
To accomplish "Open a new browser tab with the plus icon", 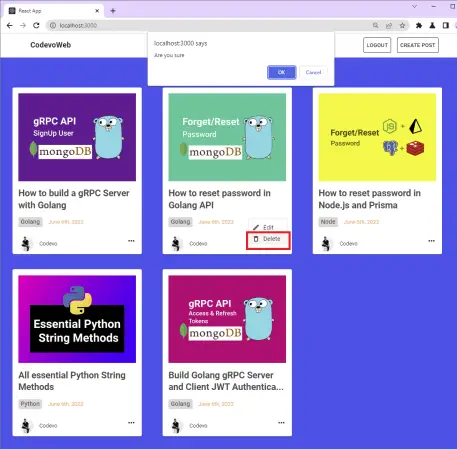I will click(113, 11).
